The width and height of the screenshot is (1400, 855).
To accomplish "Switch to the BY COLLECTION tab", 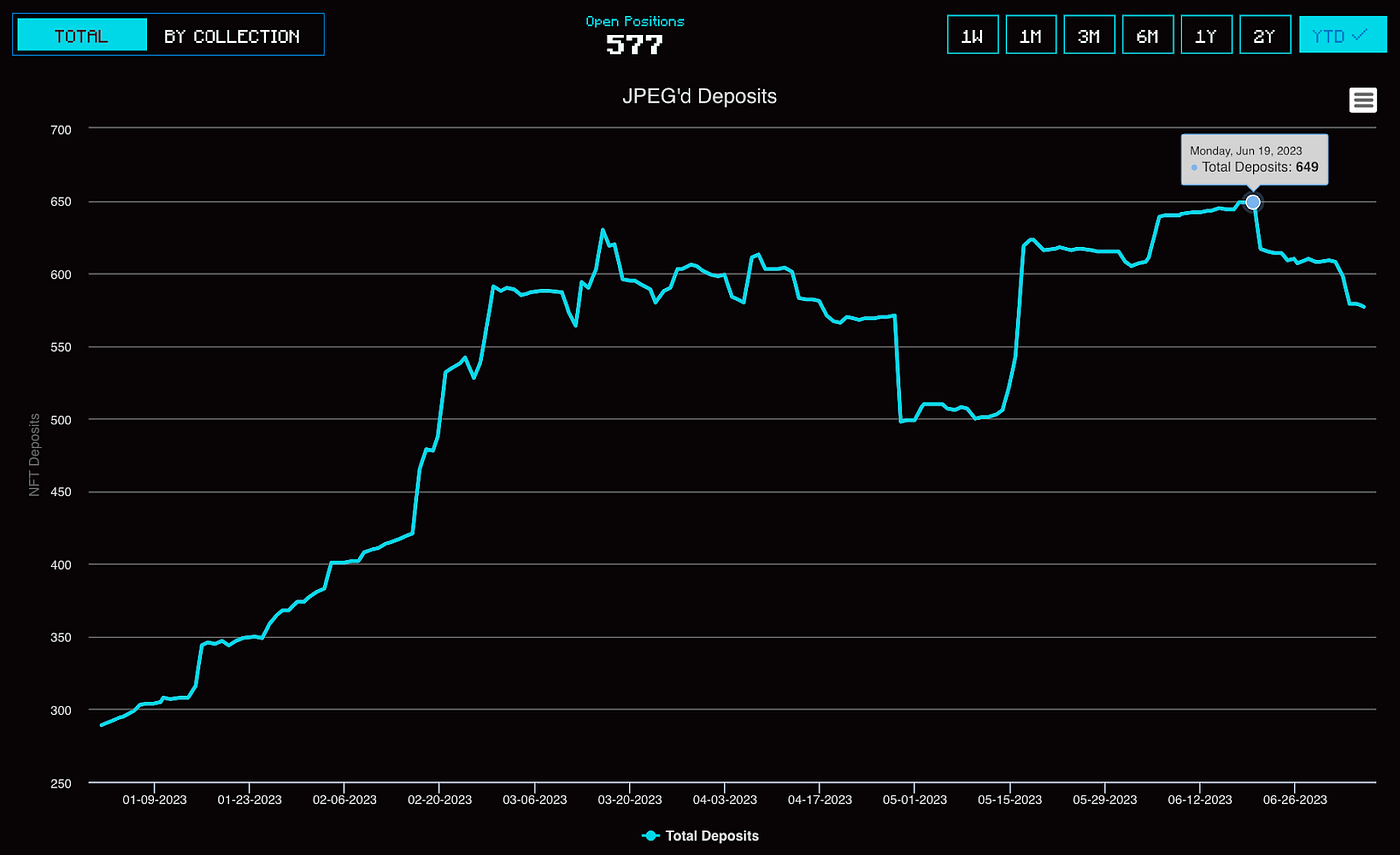I will (x=232, y=36).
